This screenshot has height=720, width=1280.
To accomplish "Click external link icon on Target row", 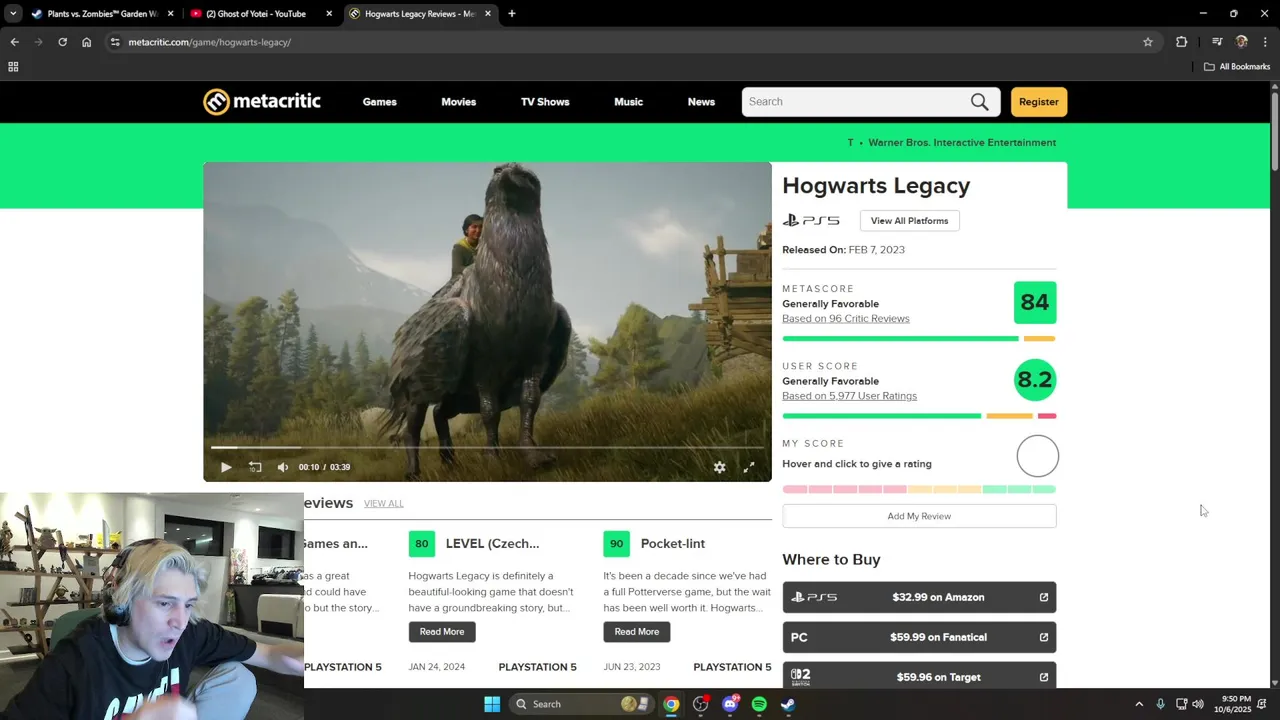I will tap(1044, 677).
